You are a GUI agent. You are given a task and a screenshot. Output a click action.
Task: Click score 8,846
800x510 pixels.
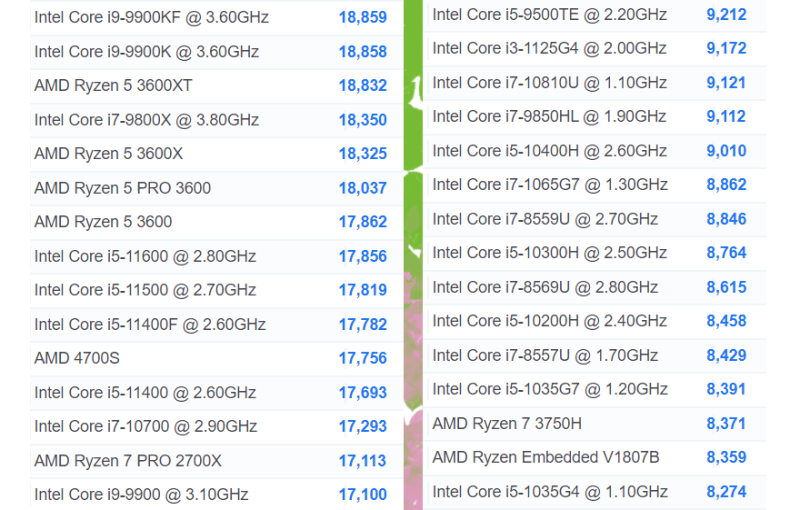pos(727,219)
